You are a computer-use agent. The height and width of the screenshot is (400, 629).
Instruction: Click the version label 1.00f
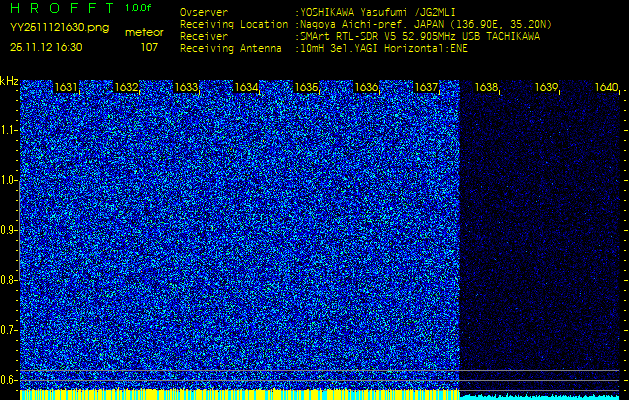coord(138,8)
